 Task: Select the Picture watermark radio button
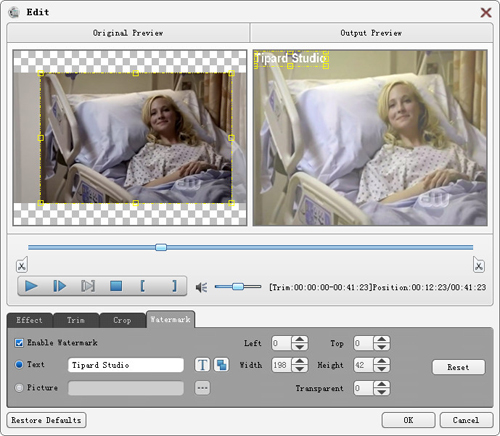click(19, 388)
